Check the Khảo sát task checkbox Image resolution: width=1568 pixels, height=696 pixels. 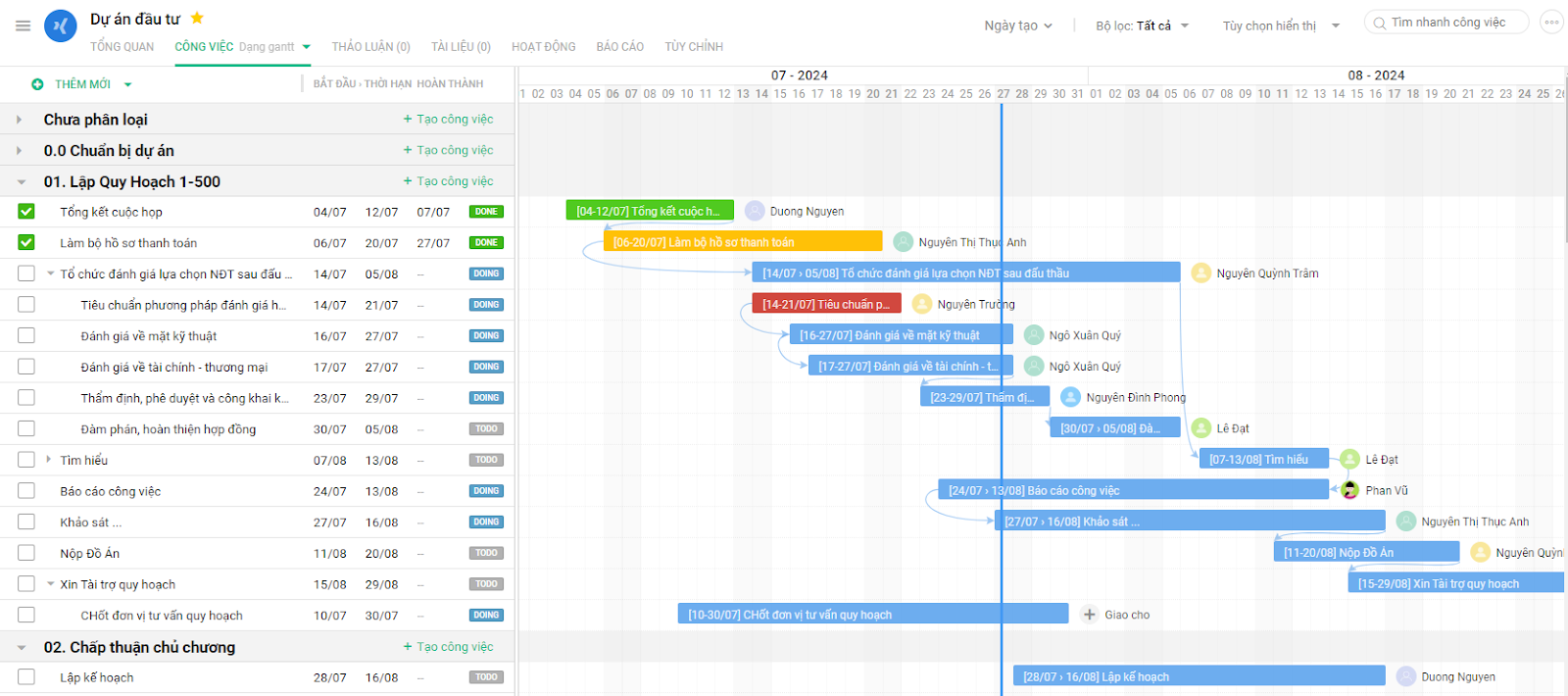click(26, 522)
